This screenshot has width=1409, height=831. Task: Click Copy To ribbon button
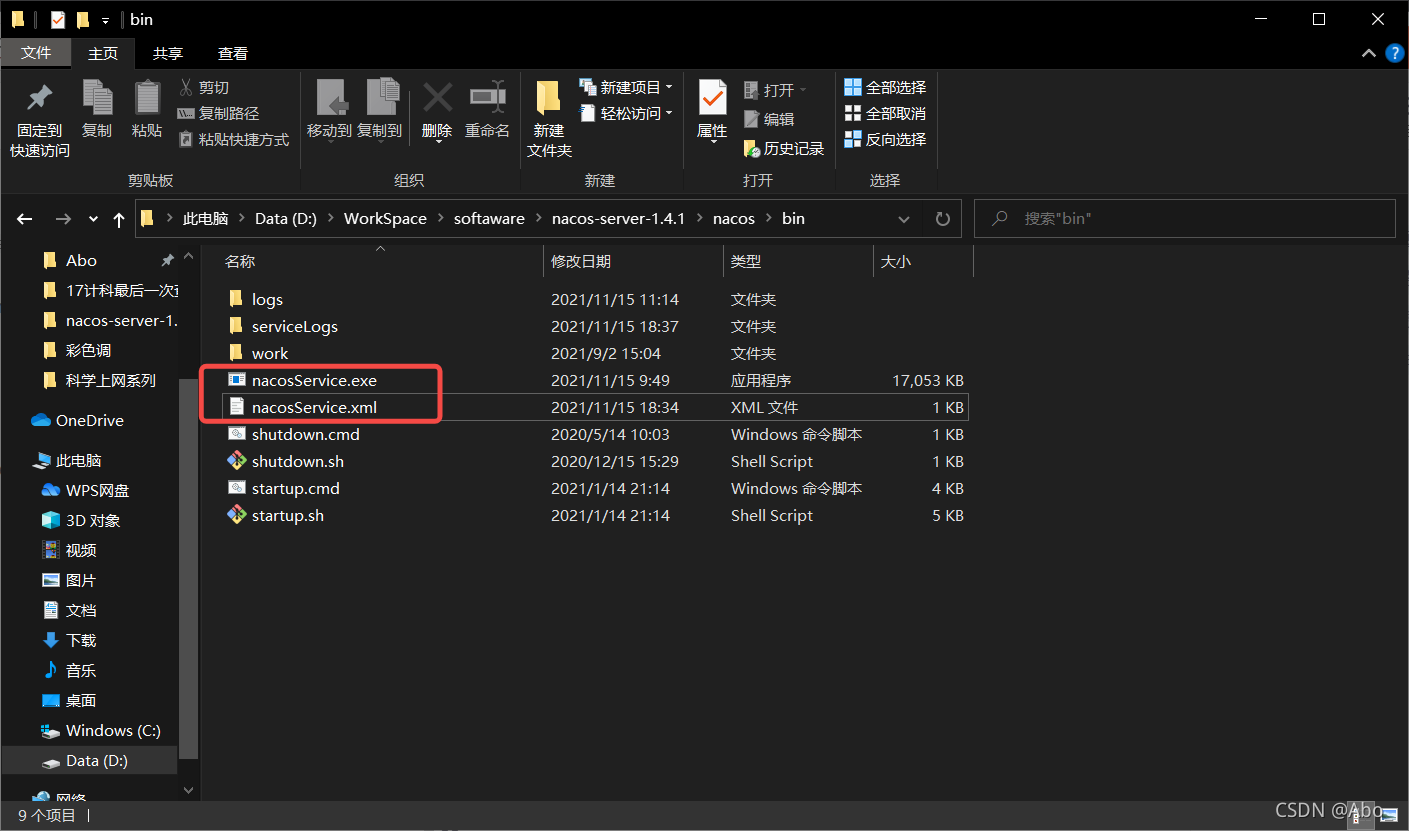[x=379, y=110]
